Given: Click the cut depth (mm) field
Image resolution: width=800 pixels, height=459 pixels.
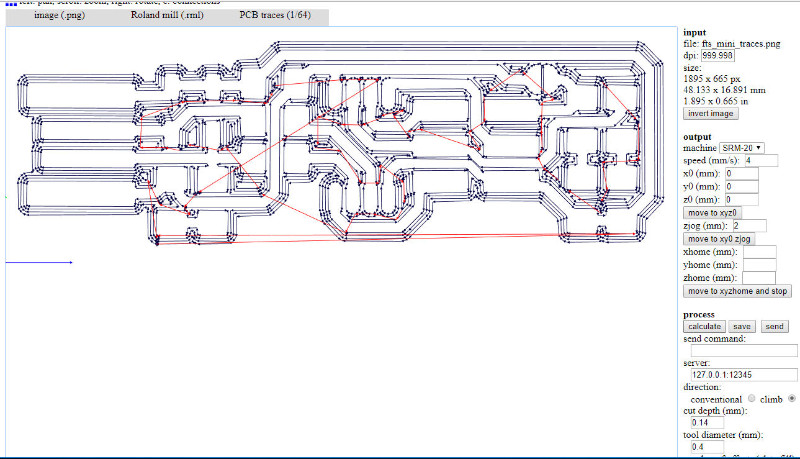Looking at the screenshot, I should (x=707, y=423).
